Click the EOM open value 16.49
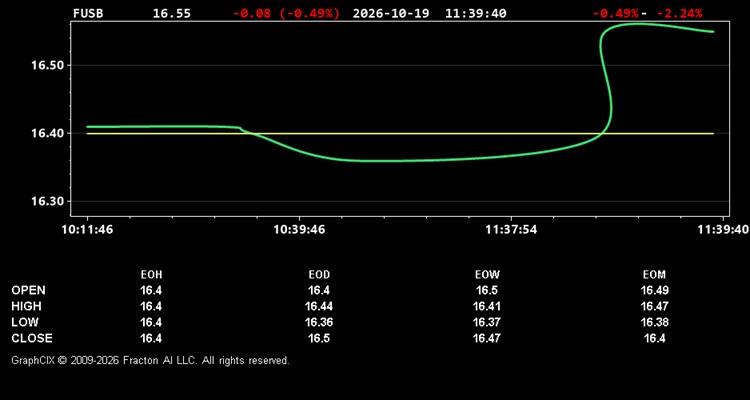The height and width of the screenshot is (400, 750). (654, 290)
